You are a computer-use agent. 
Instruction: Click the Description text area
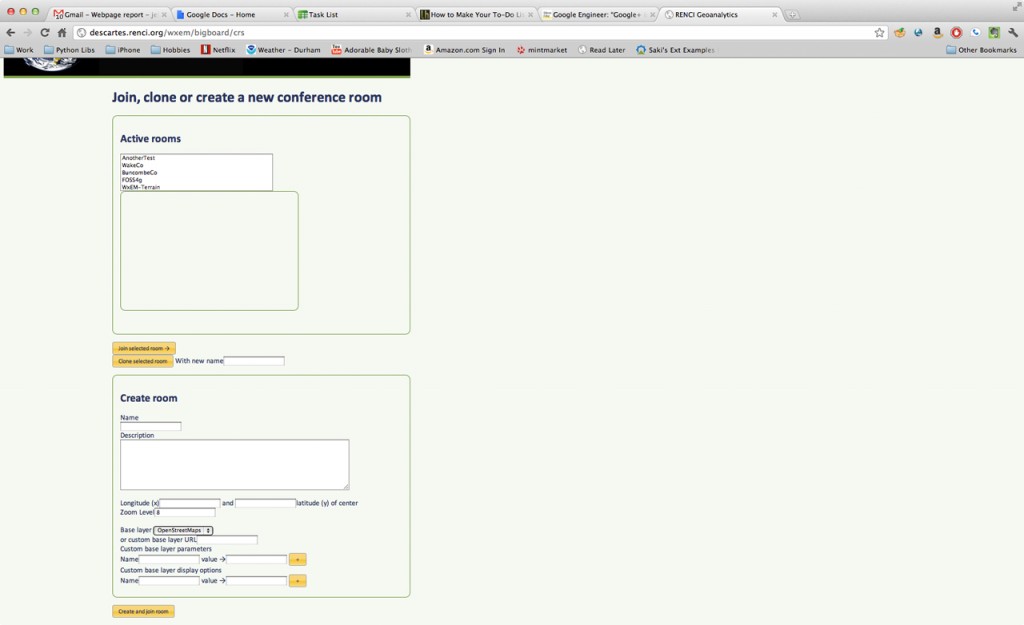[x=234, y=464]
